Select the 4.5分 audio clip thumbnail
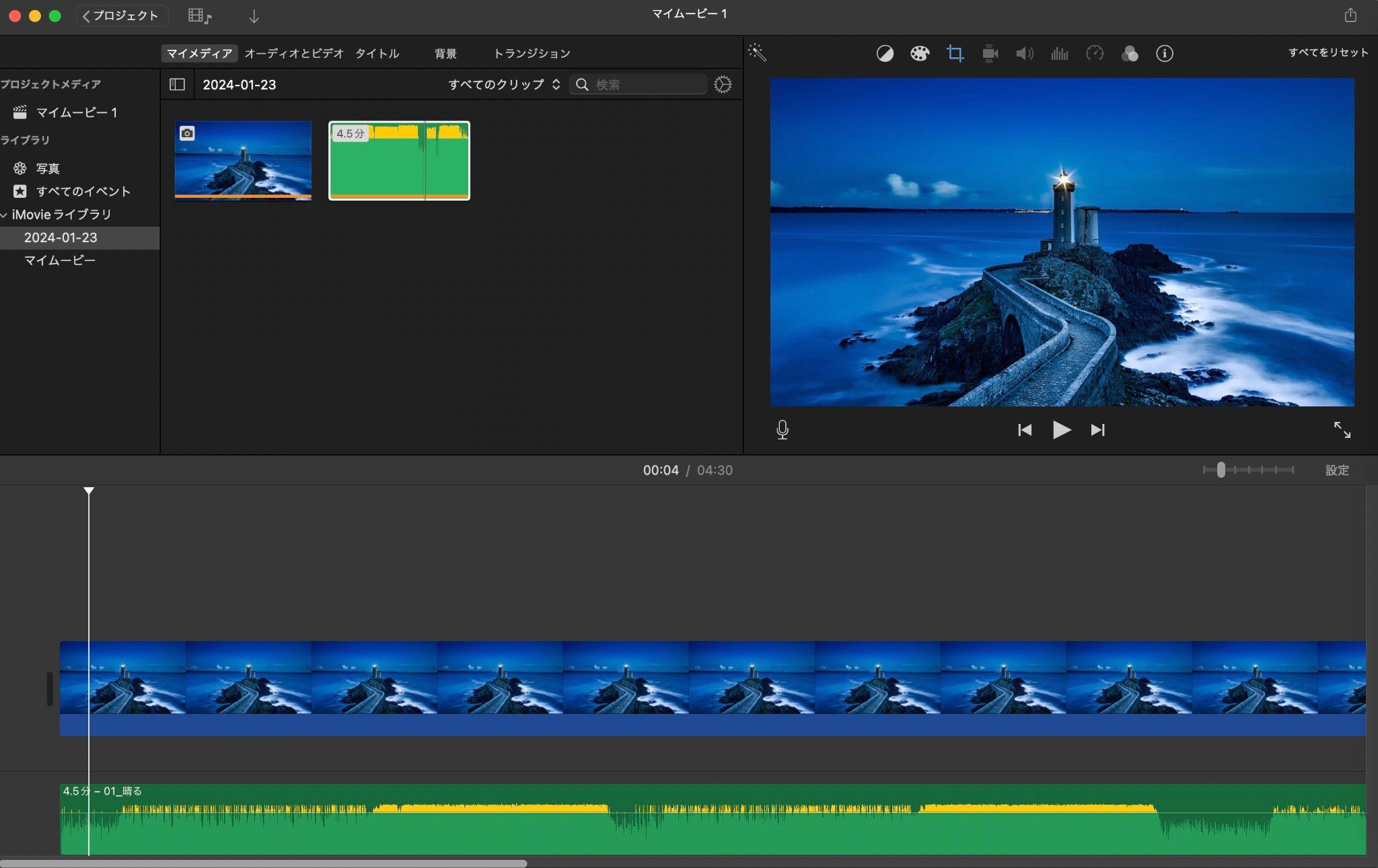Viewport: 1378px width, 868px height. click(x=399, y=160)
